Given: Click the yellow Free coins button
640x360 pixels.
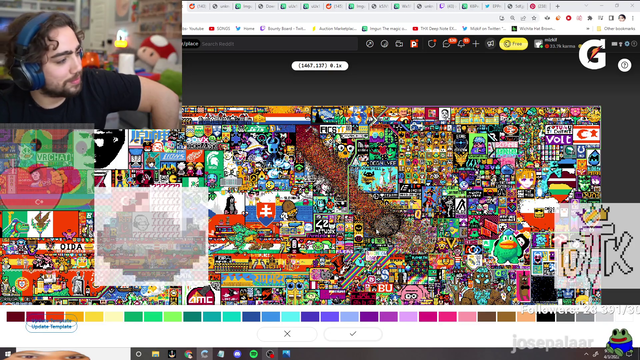Looking at the screenshot, I should (x=513, y=44).
